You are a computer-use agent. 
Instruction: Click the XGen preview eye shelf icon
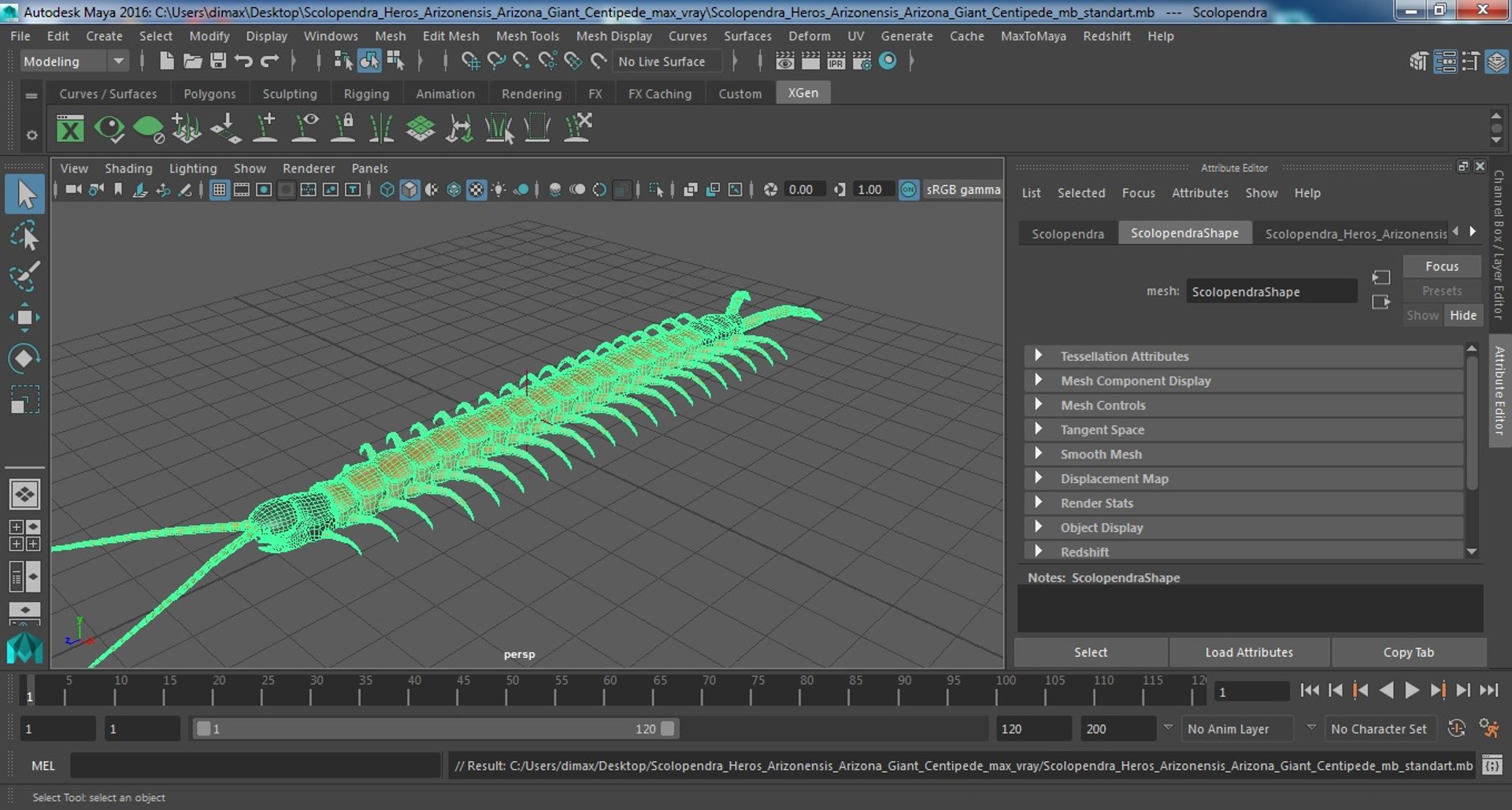[109, 128]
